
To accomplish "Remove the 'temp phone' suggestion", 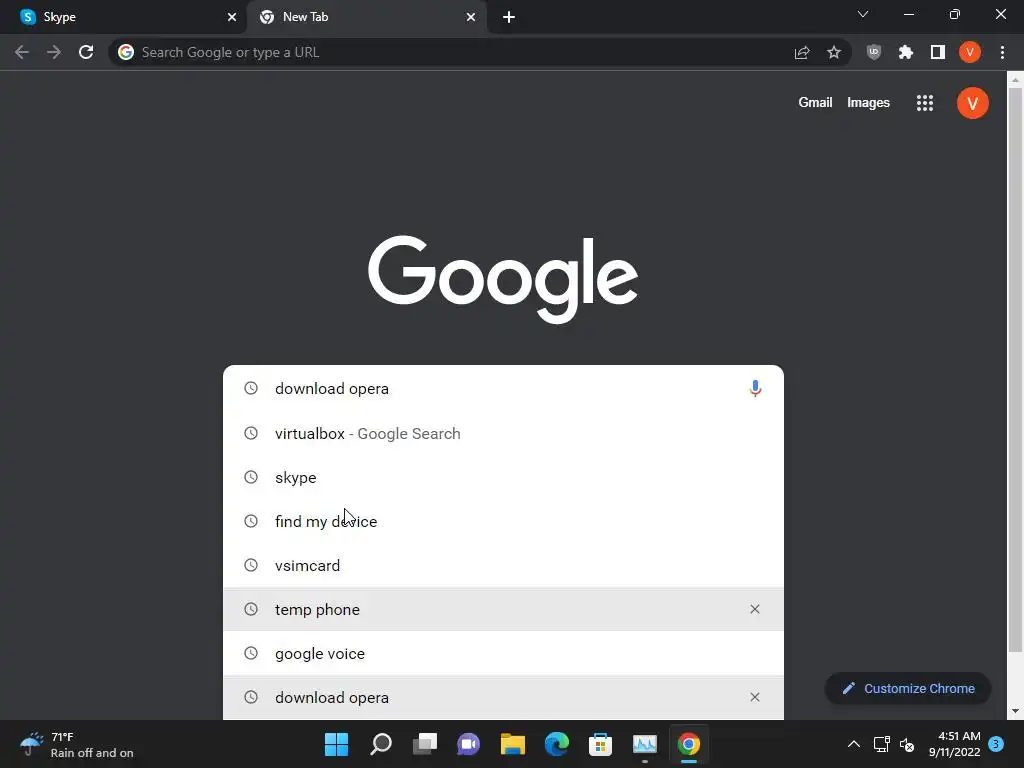I will [755, 609].
